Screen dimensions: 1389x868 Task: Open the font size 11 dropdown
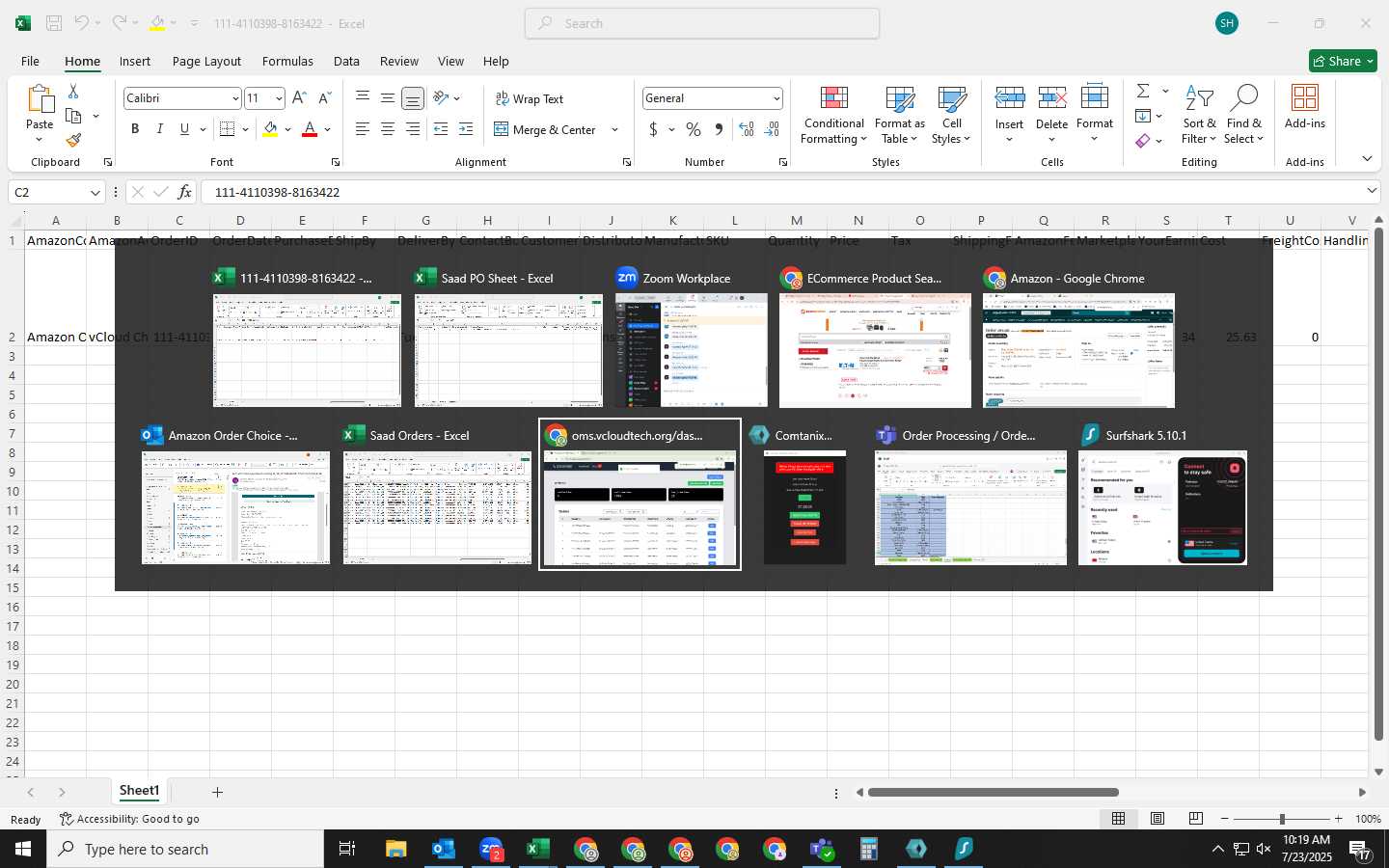pos(279,98)
